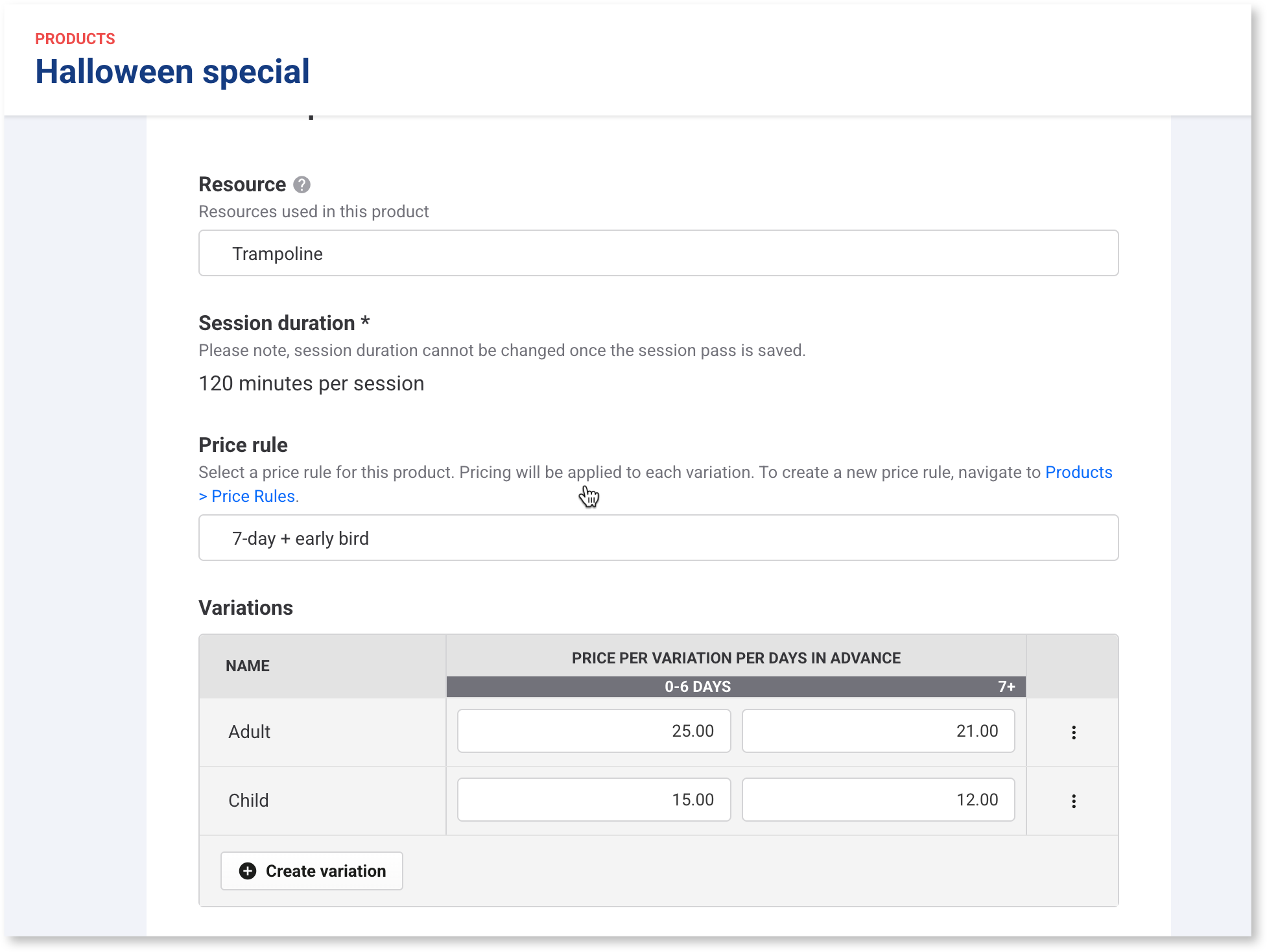Edit the Adult 0-6 days price of 25.00
This screenshot has height=952, width=1267.
593,731
